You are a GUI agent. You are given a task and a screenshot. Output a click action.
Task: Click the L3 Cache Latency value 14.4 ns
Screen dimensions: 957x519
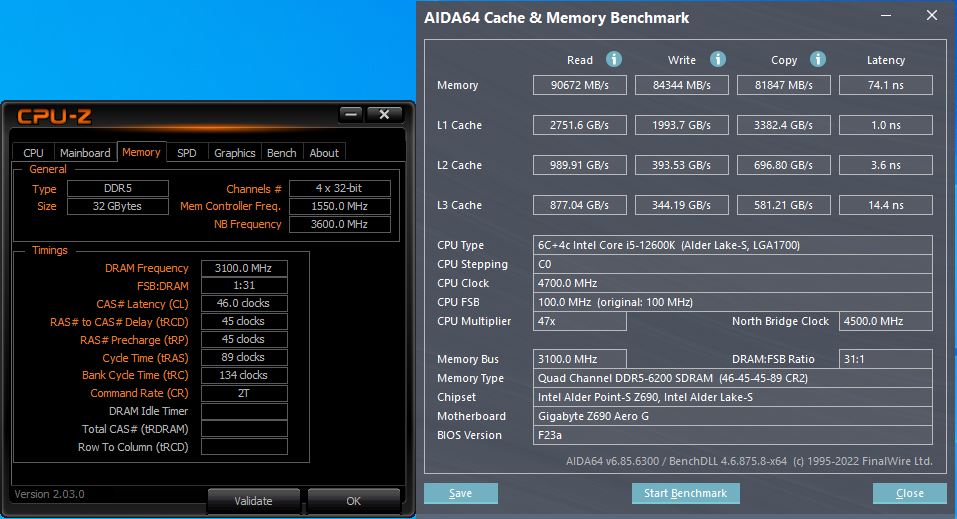pos(886,205)
